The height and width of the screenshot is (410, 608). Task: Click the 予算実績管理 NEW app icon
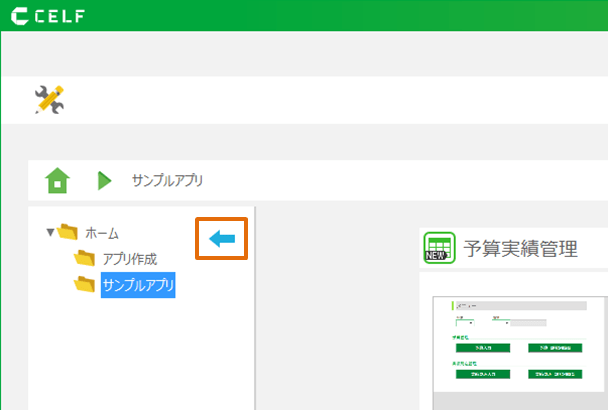pyautogui.click(x=440, y=249)
